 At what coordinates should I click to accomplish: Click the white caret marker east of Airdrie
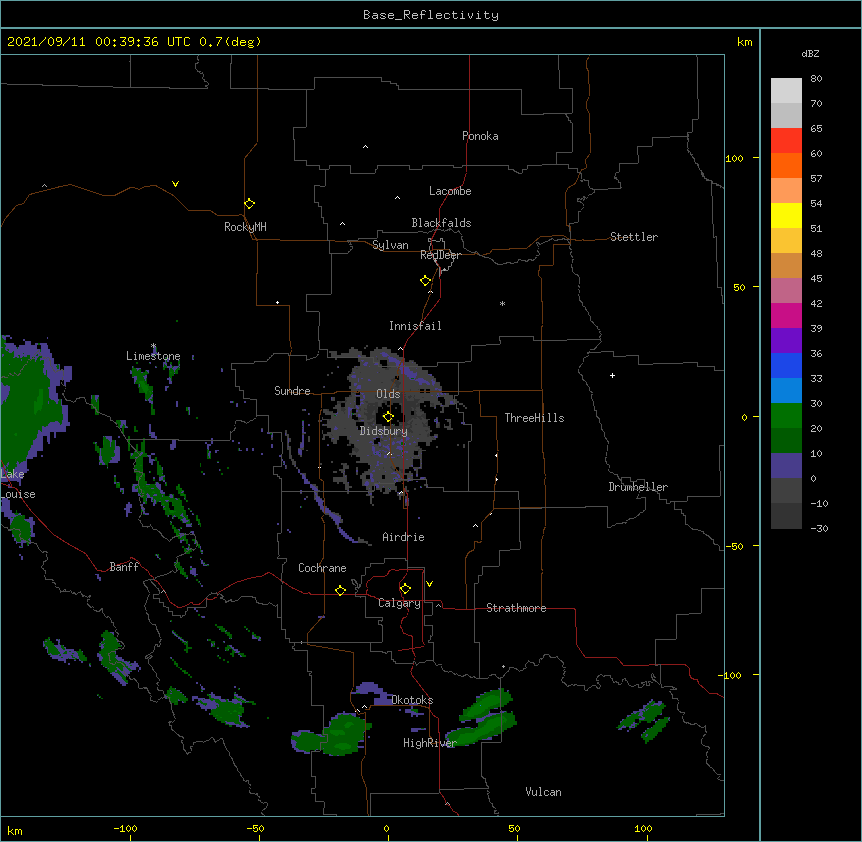[476, 526]
